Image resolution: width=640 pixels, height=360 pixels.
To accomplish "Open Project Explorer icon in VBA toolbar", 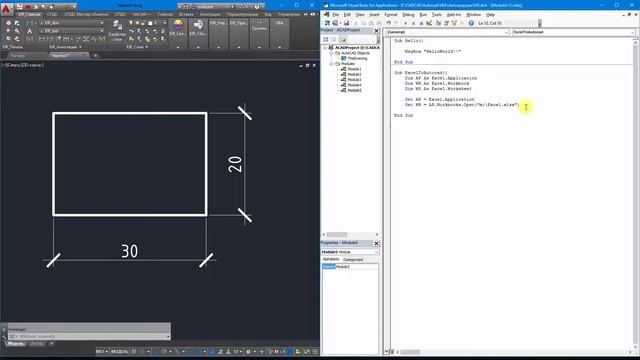I will coord(438,23).
